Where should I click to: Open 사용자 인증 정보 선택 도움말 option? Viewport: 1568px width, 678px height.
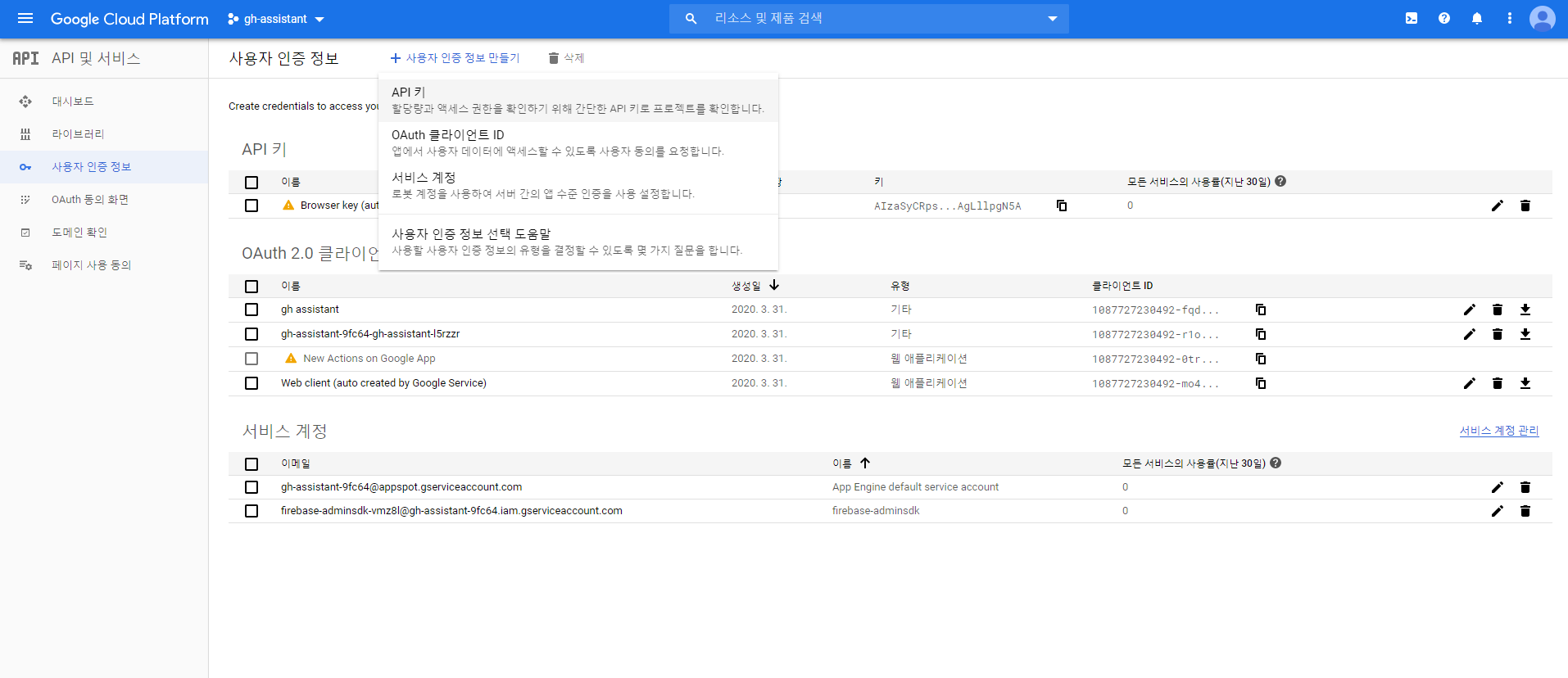point(578,242)
